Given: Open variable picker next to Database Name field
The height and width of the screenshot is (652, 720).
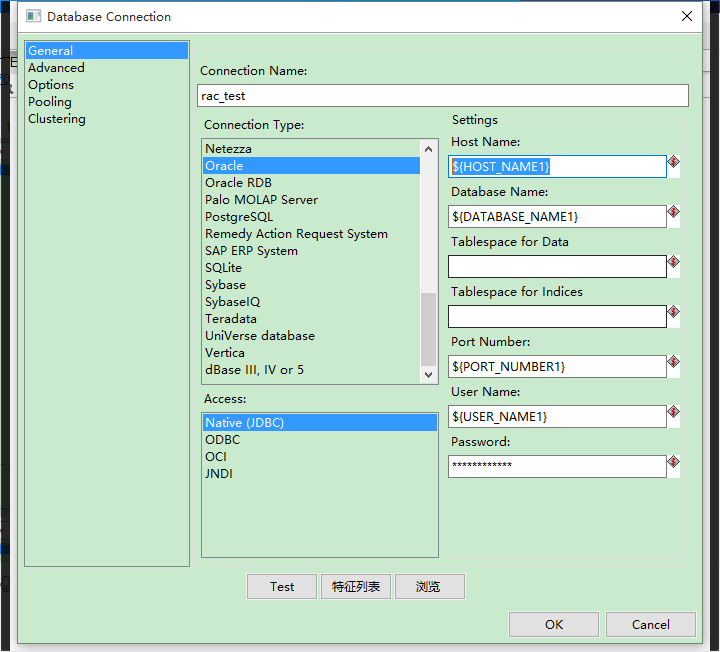Looking at the screenshot, I should [x=673, y=212].
